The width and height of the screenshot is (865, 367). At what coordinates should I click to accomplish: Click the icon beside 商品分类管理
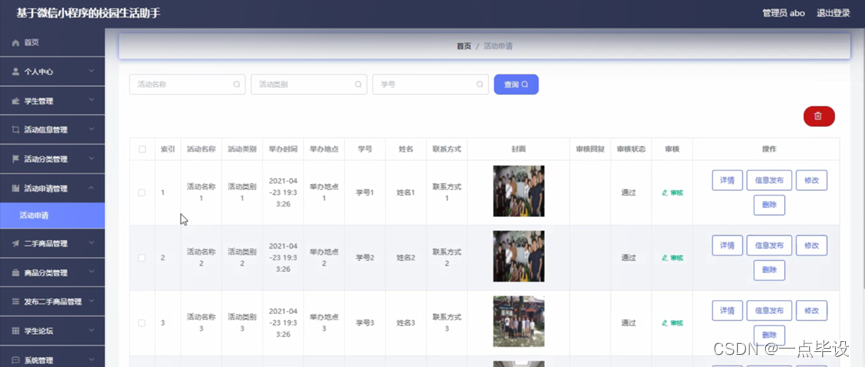point(15,273)
